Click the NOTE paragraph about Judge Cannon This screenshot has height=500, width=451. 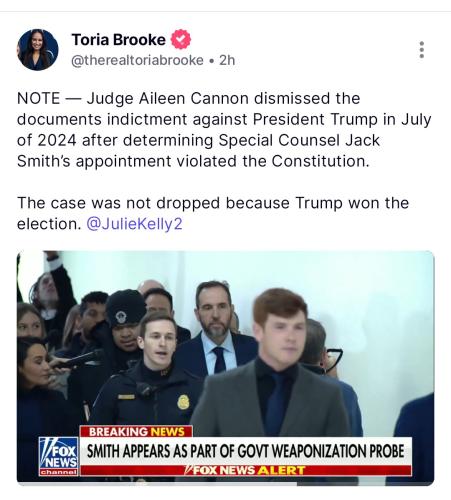(x=224, y=130)
